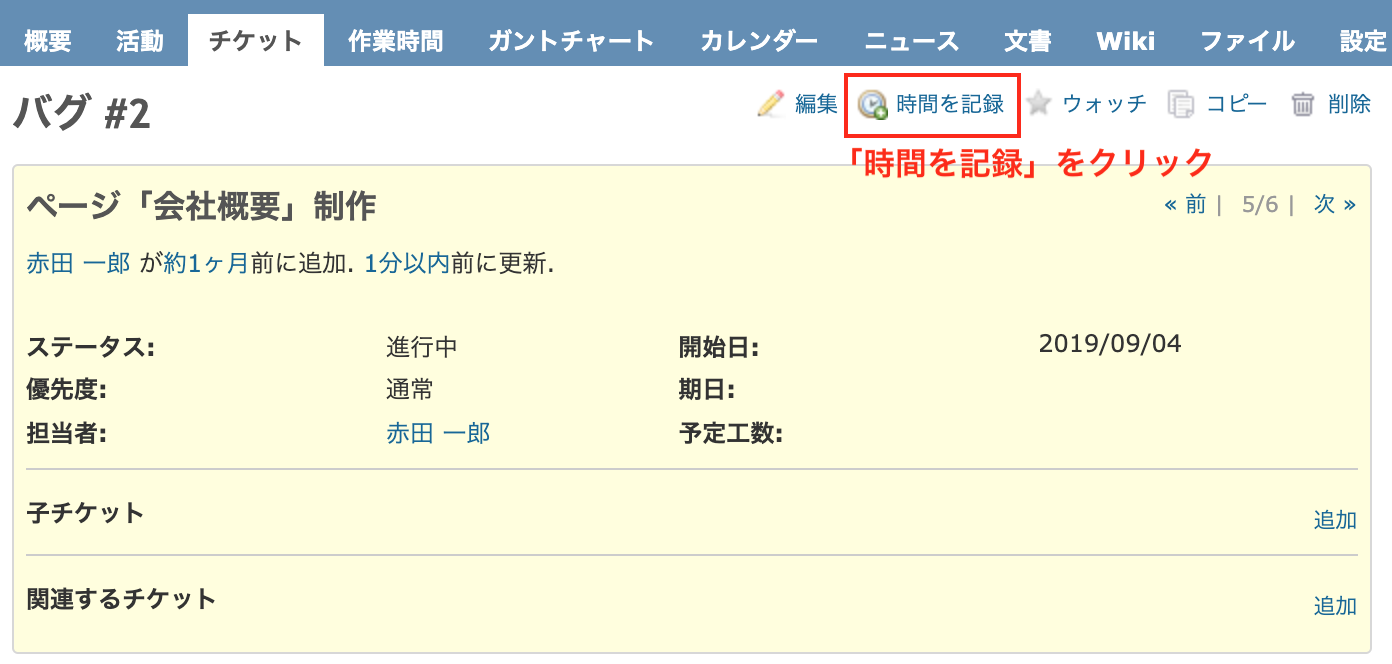Viewport: 1392px width, 664px height.
Task: Click the 約1ヶ月 added-time link
Action: pyautogui.click(x=206, y=264)
